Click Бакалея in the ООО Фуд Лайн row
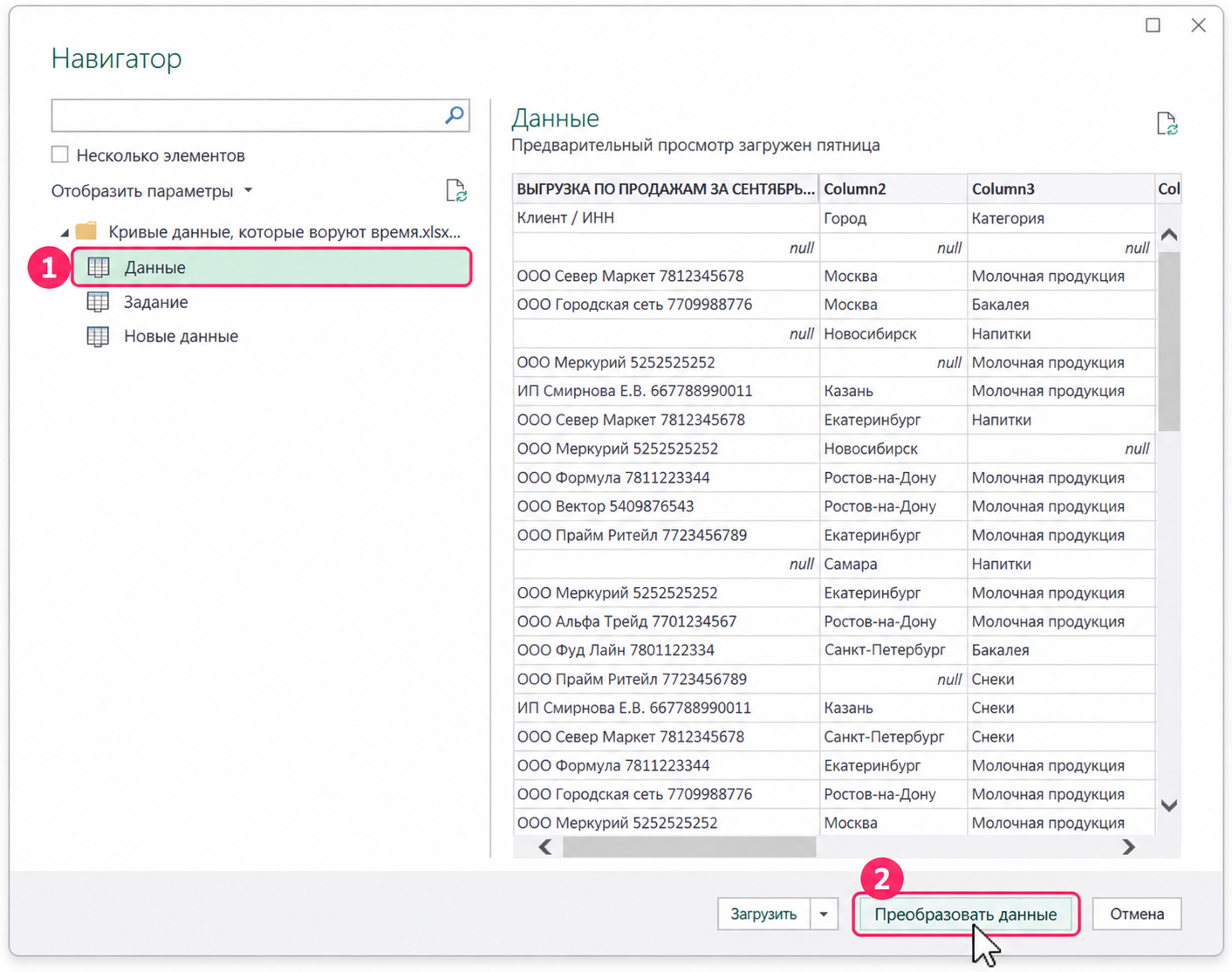1232x972 pixels. pos(1061,650)
